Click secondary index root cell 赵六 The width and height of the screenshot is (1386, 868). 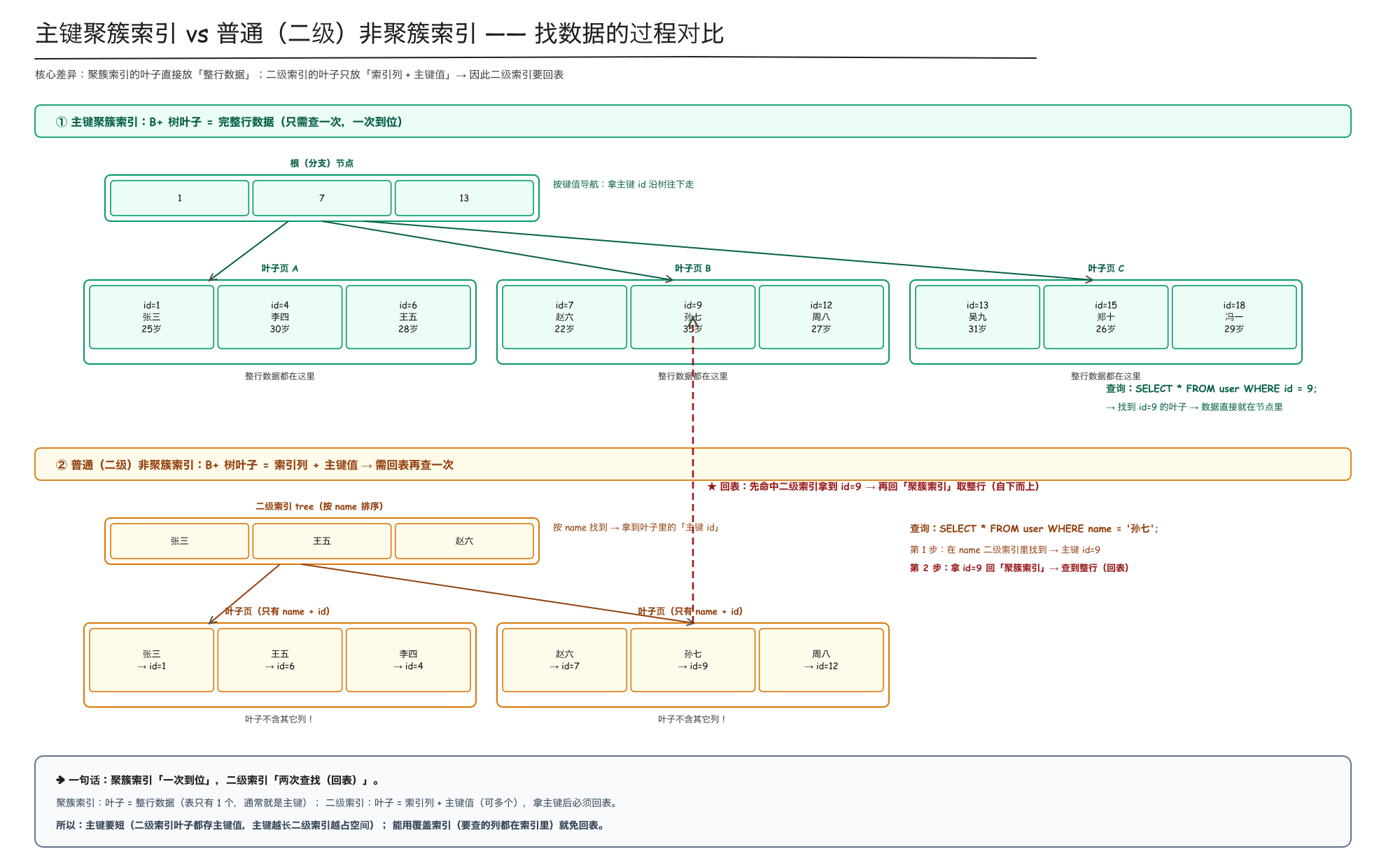tap(464, 541)
